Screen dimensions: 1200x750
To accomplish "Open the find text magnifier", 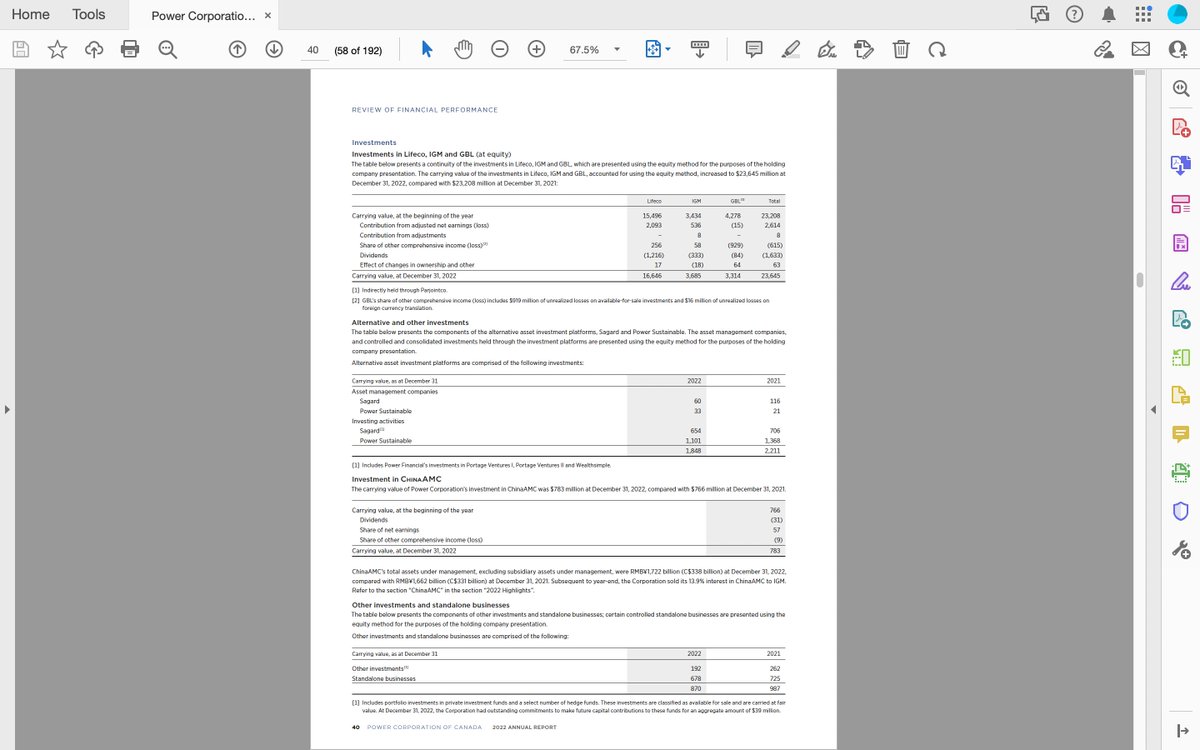I will coord(167,49).
